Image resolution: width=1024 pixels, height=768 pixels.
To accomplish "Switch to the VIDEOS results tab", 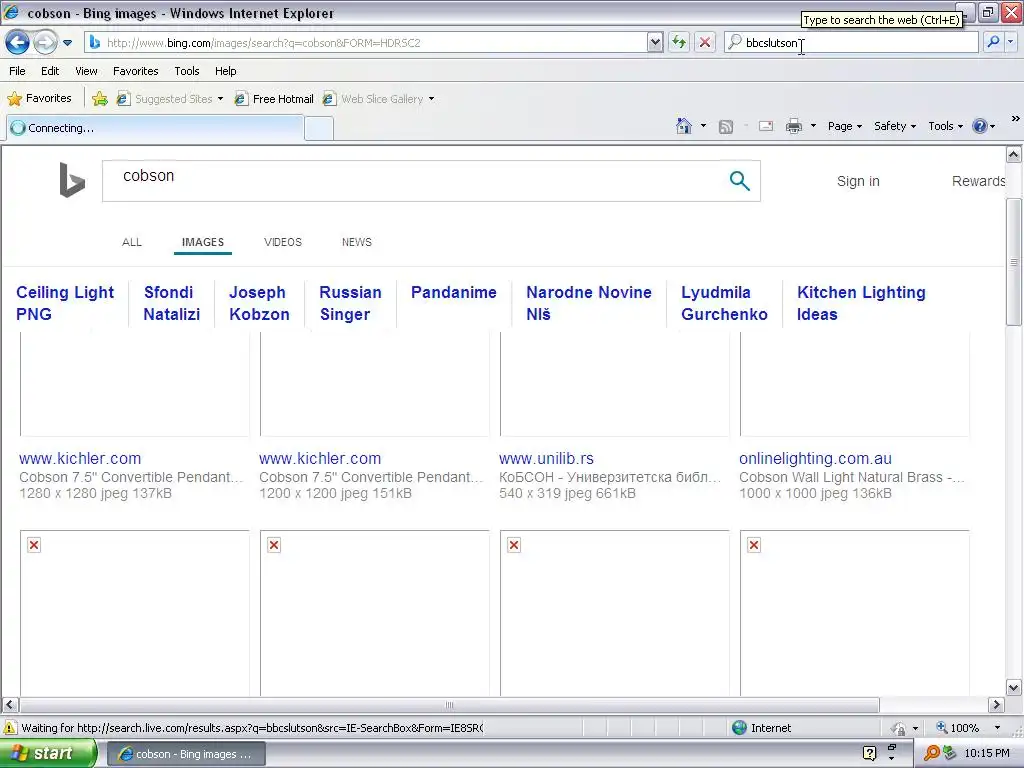I will (283, 242).
